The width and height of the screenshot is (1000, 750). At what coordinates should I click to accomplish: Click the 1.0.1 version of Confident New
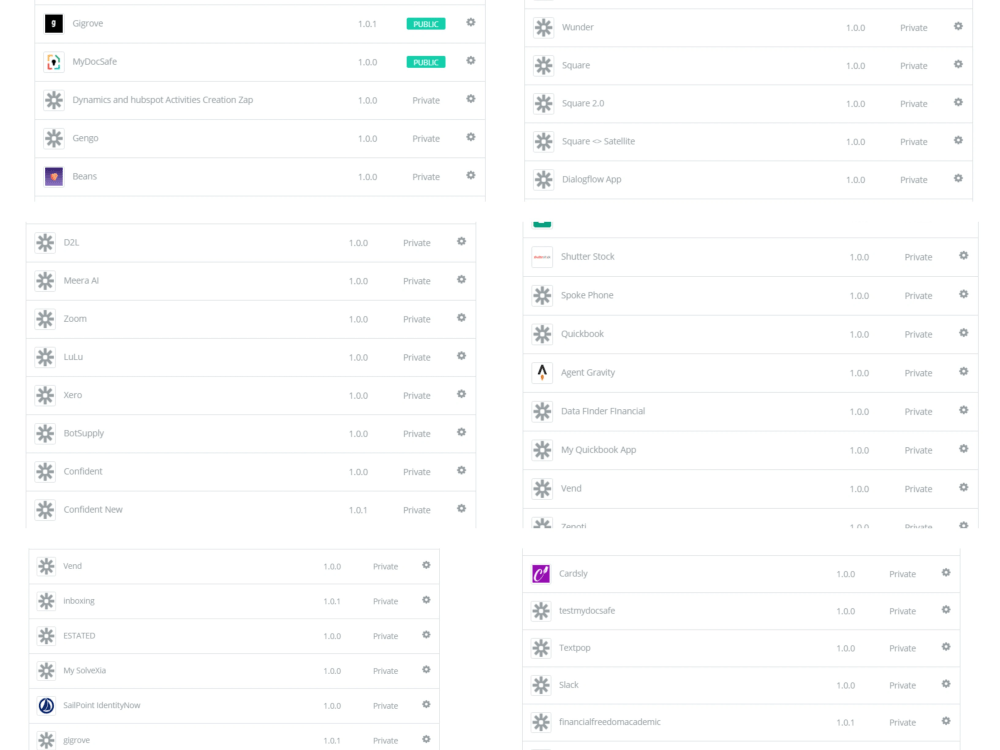tap(358, 510)
